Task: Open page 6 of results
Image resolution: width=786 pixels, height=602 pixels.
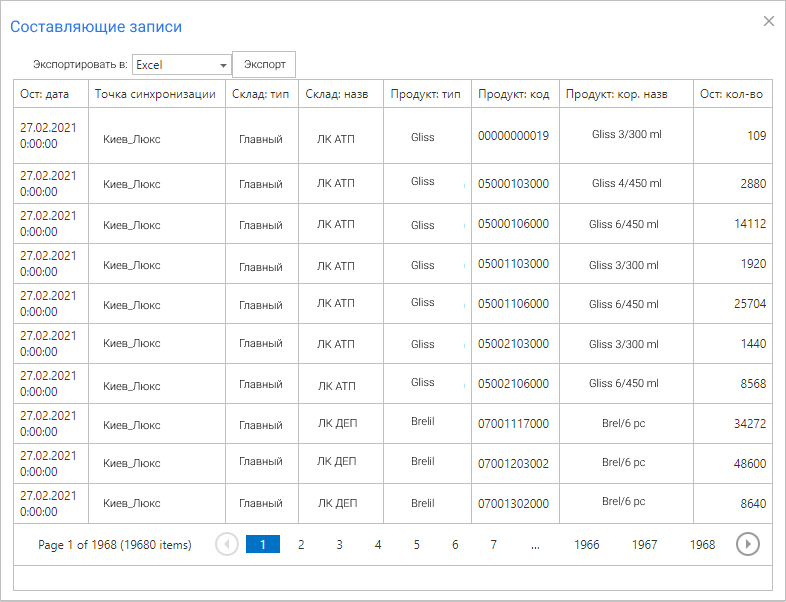Action: pos(455,544)
